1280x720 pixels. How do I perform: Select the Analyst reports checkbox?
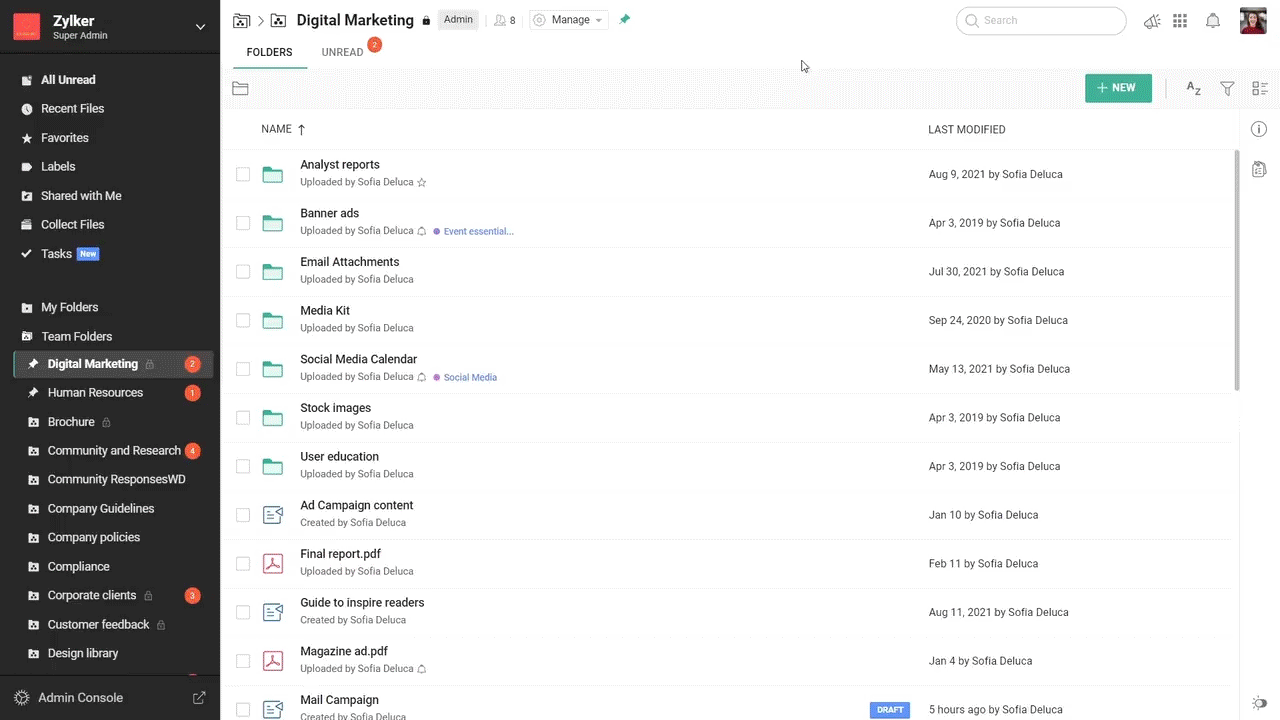[x=243, y=174]
